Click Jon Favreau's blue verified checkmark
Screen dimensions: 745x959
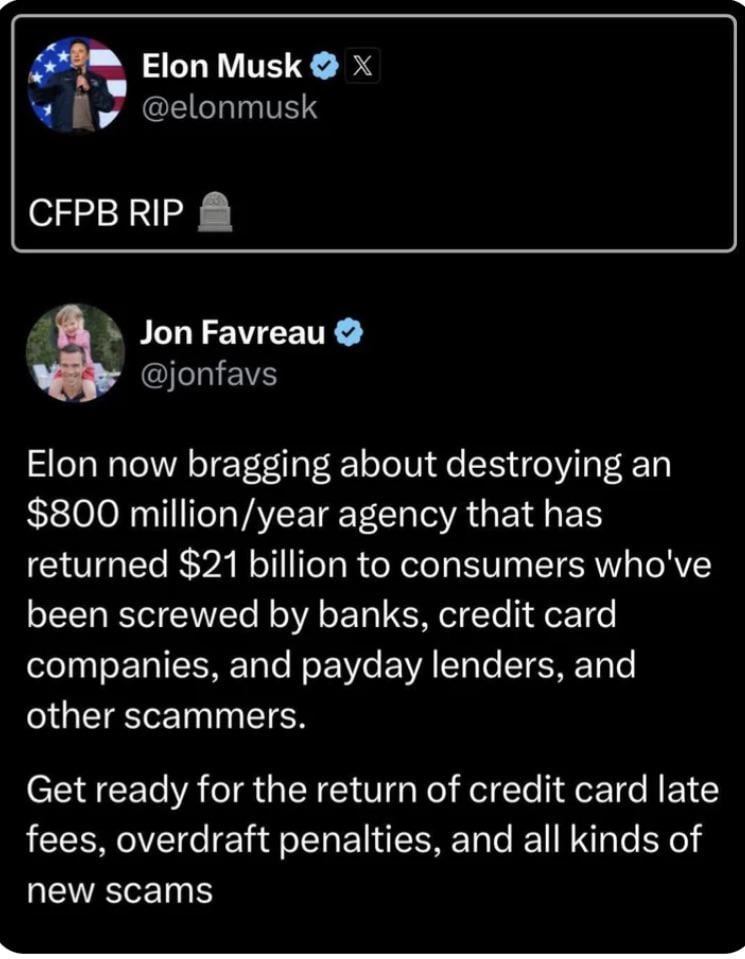pyautogui.click(x=349, y=333)
